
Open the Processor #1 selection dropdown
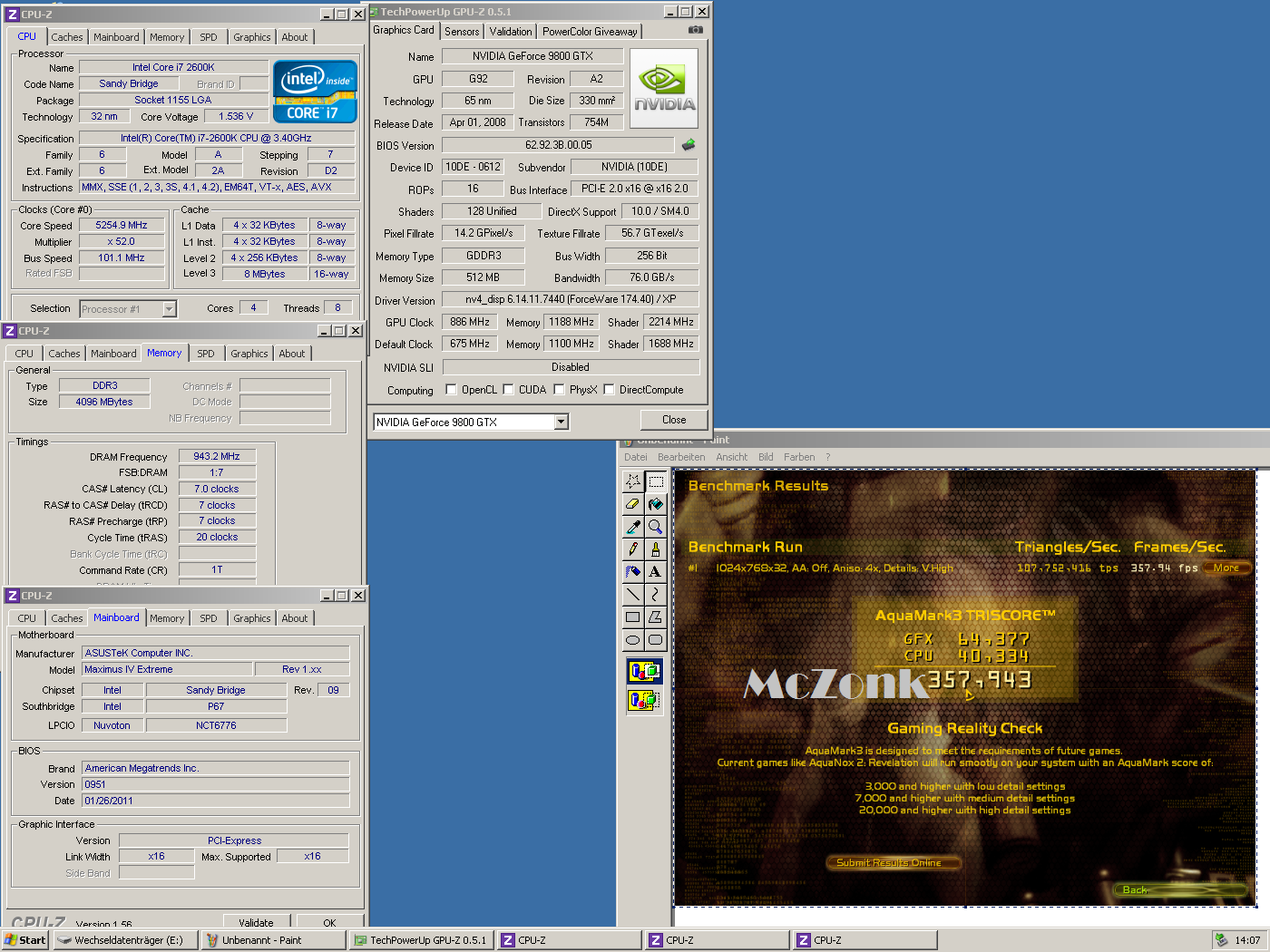click(x=169, y=309)
